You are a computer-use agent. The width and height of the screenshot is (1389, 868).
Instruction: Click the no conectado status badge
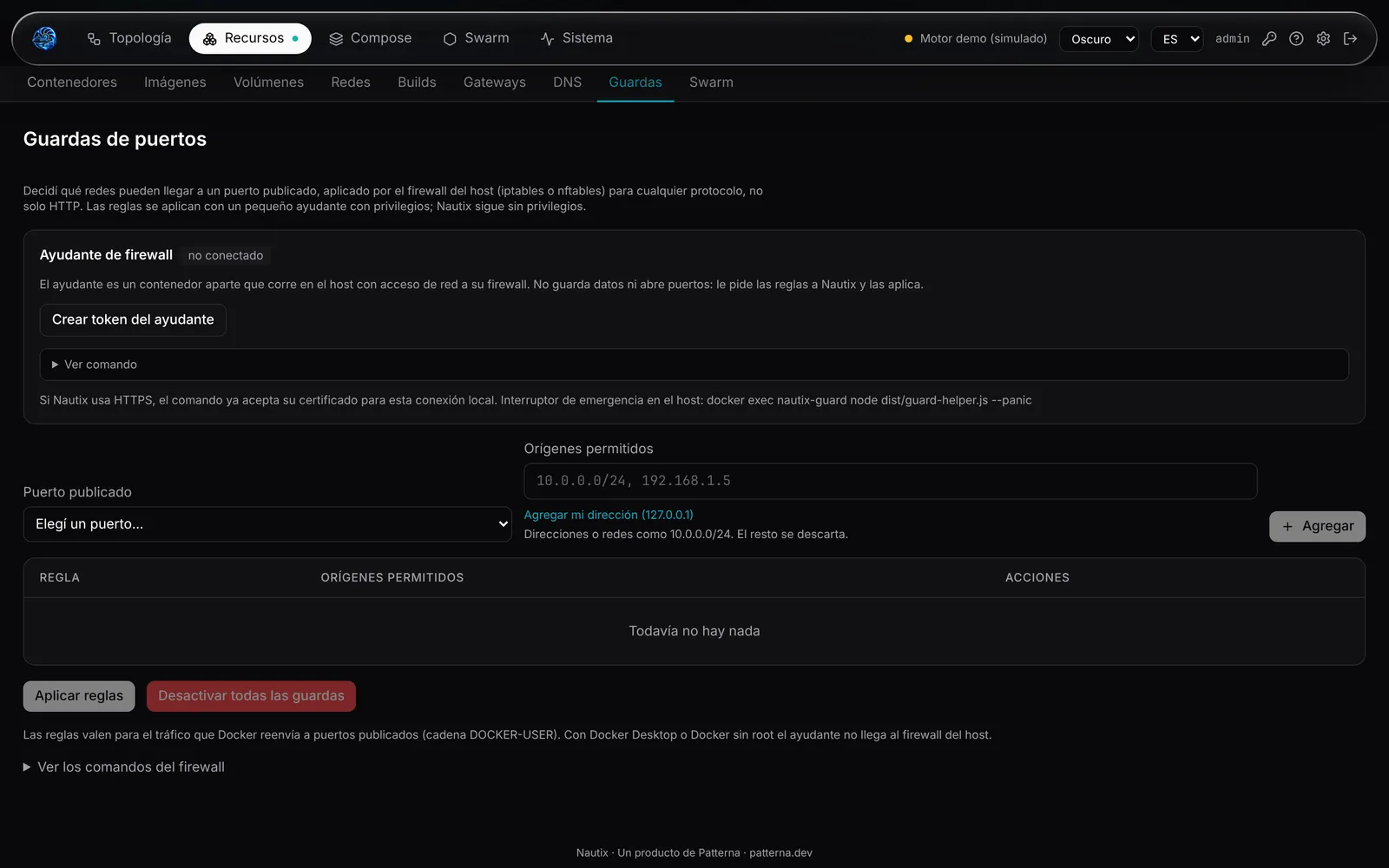click(x=226, y=255)
